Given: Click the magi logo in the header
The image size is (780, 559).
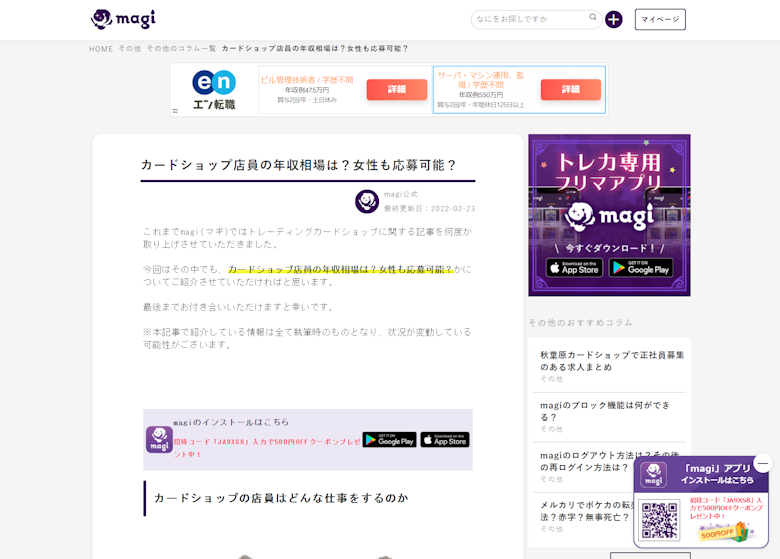Looking at the screenshot, I should [123, 19].
